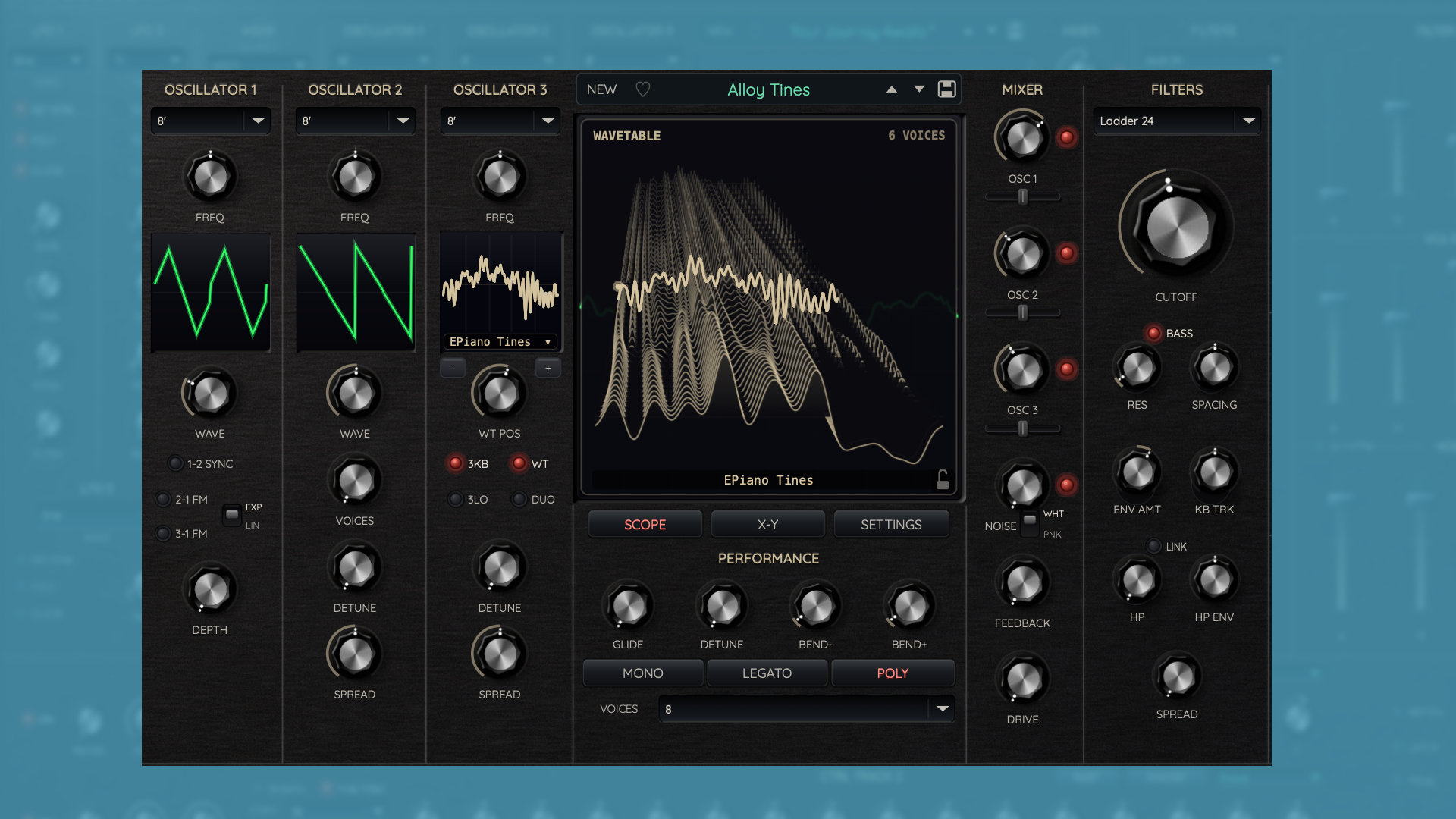Screen dimensions: 1456x819
Task: Click the favorite heart icon
Action: pyautogui.click(x=642, y=89)
